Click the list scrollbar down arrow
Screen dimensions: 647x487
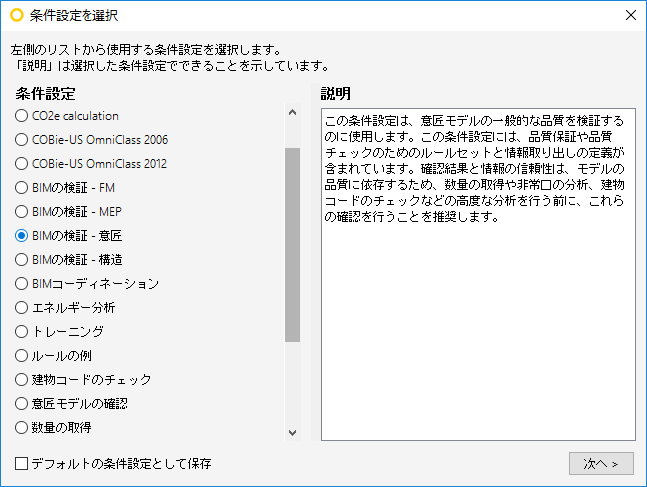point(293,433)
